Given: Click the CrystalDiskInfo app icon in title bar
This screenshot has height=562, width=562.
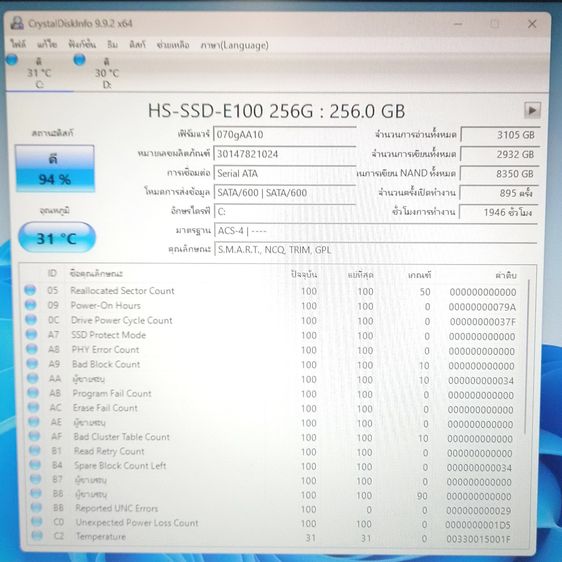Looking at the screenshot, I should pyautogui.click(x=17, y=23).
